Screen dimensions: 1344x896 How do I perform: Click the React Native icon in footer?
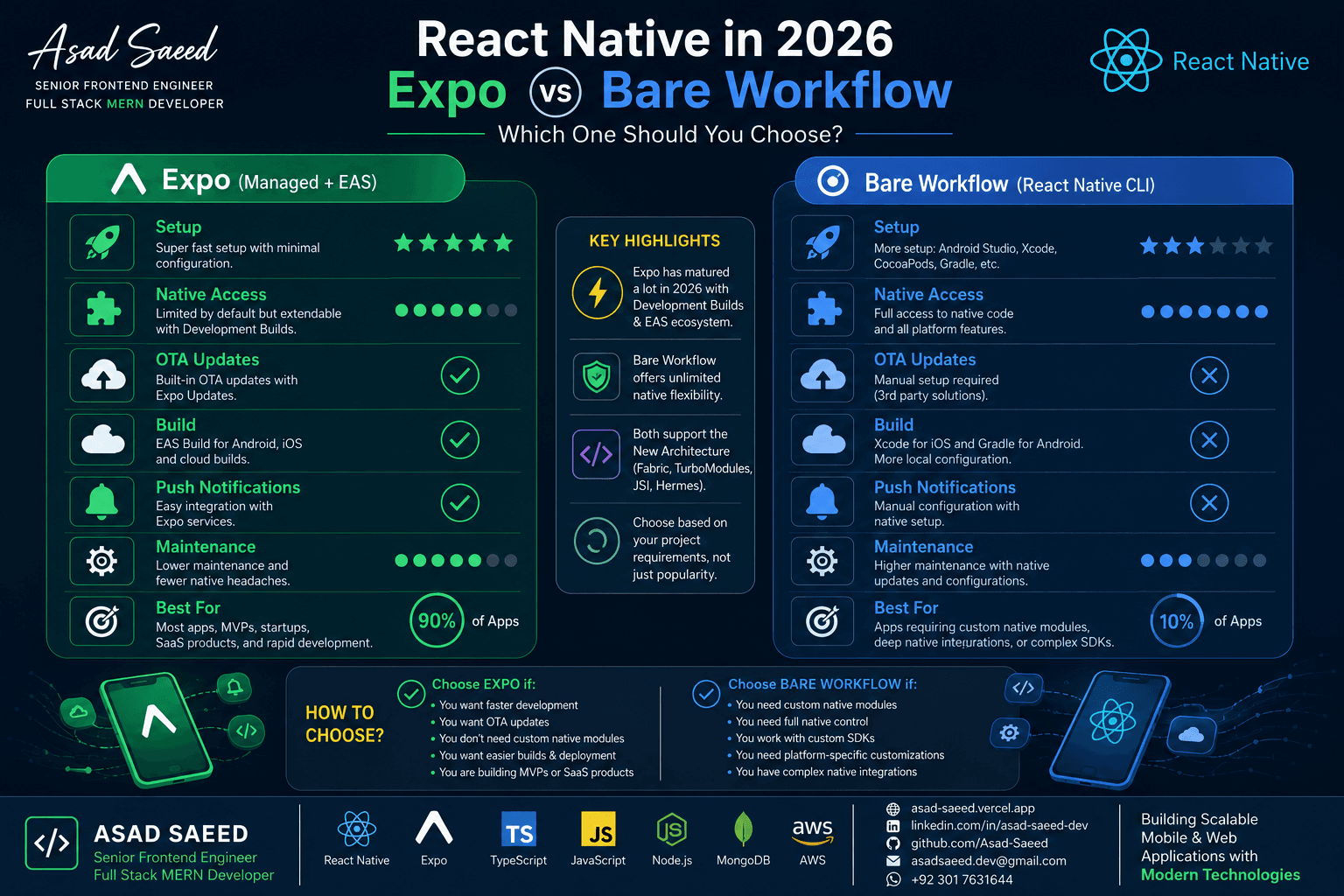(x=356, y=828)
